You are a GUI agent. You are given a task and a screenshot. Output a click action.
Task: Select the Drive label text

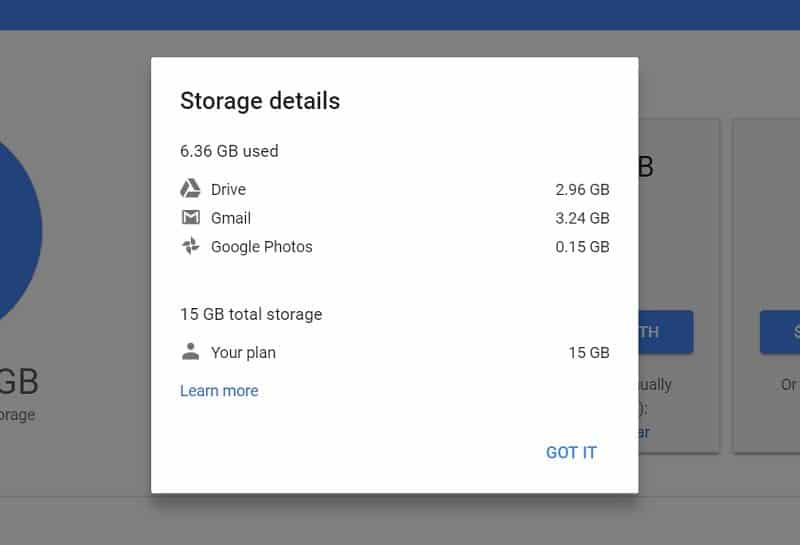pos(228,189)
